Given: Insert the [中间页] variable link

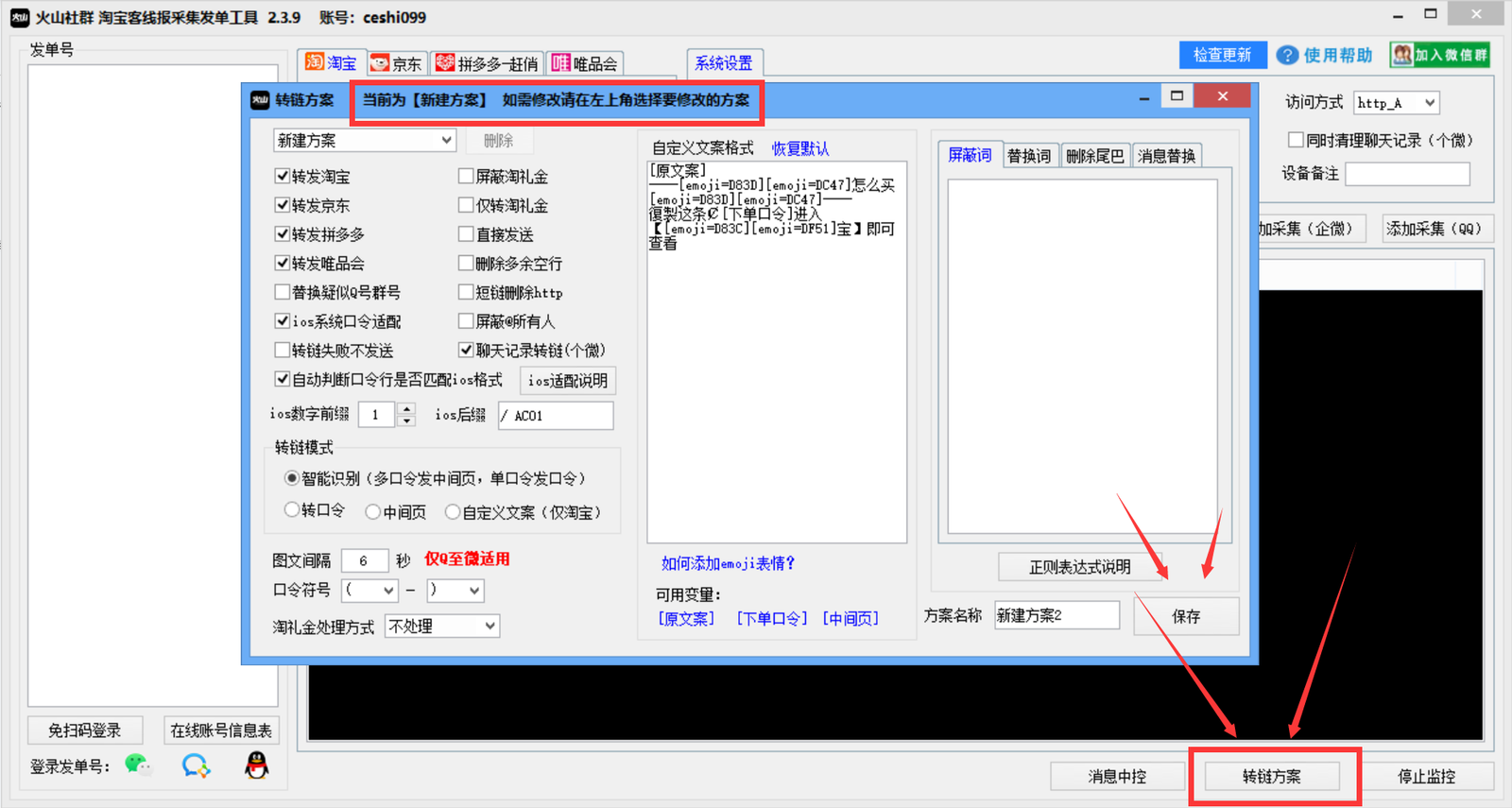Looking at the screenshot, I should tap(850, 618).
